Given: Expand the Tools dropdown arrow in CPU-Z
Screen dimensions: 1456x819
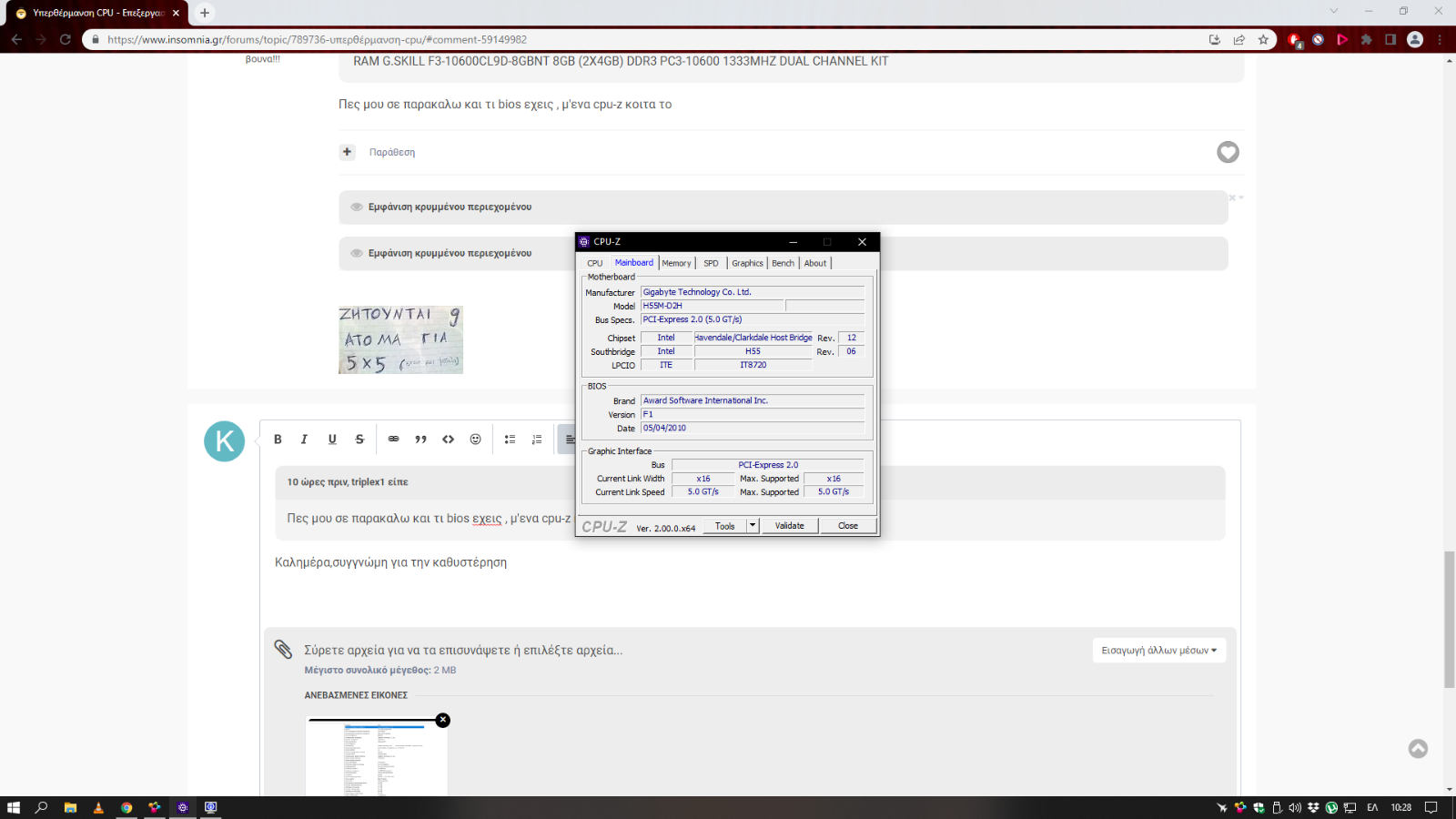Looking at the screenshot, I should (753, 526).
